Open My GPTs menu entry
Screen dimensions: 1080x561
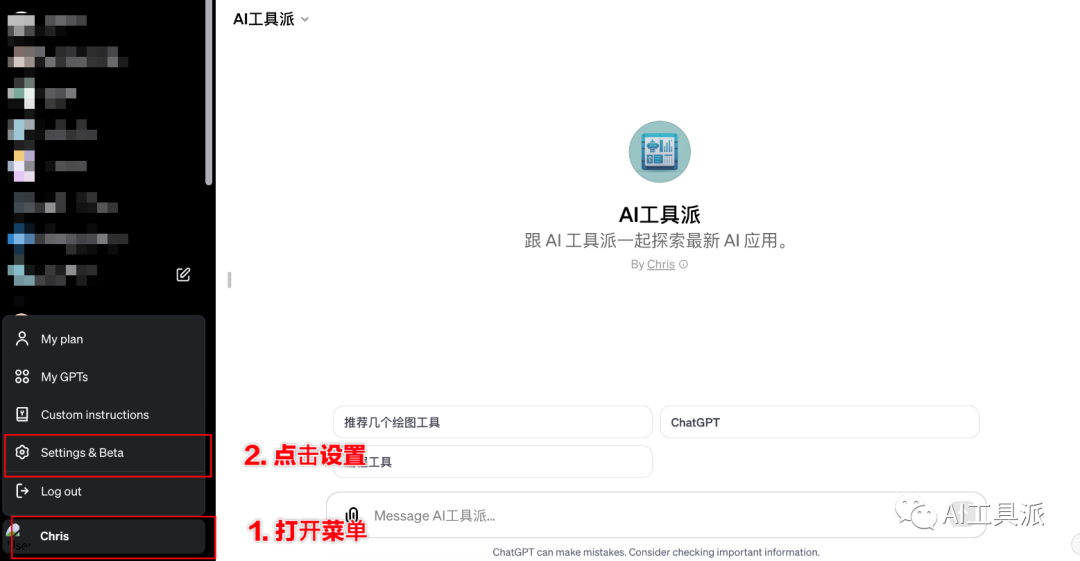coord(104,377)
